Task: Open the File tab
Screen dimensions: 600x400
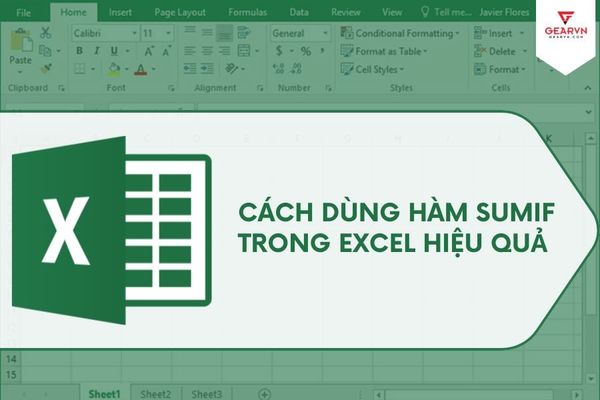Action: point(23,13)
